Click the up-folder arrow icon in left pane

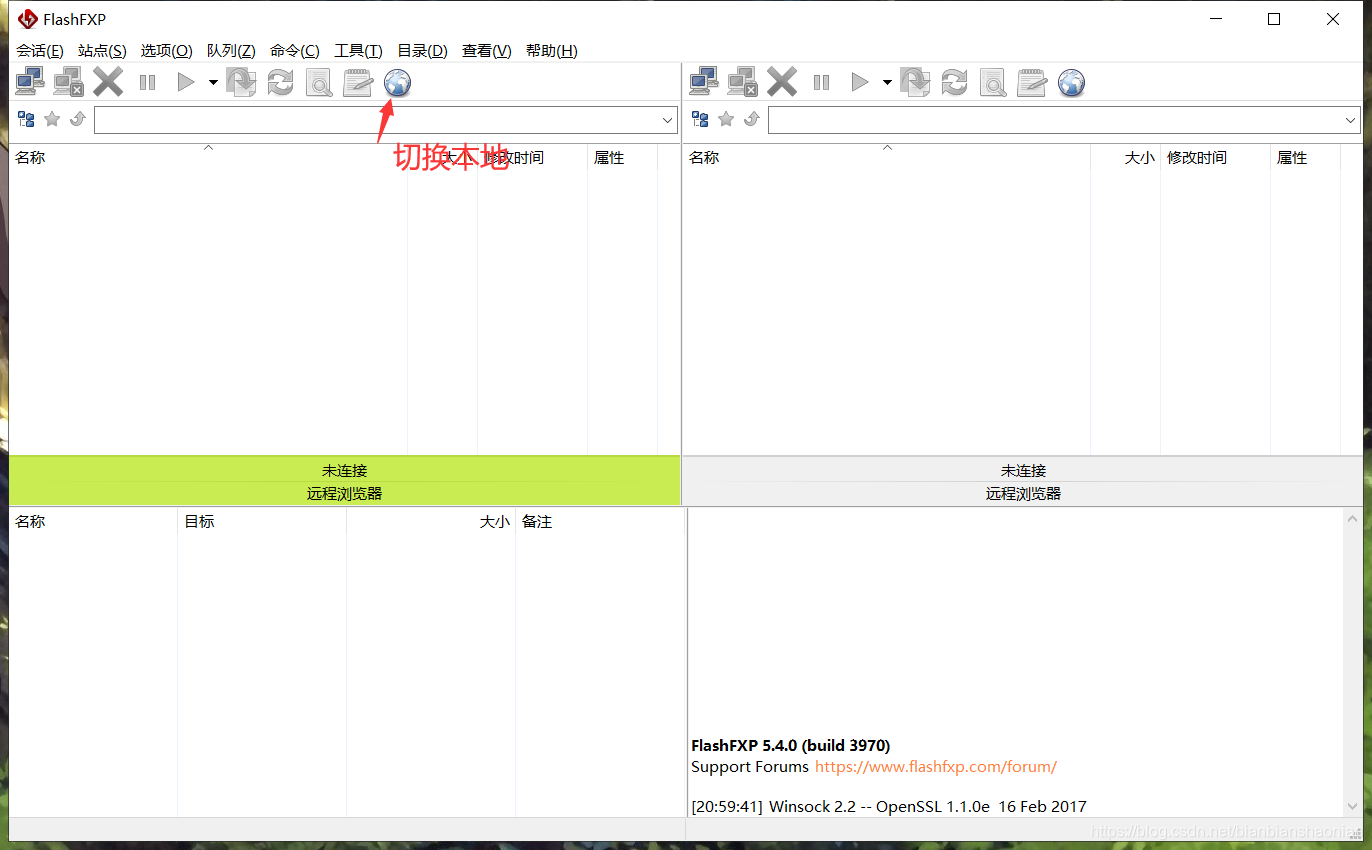pos(77,120)
